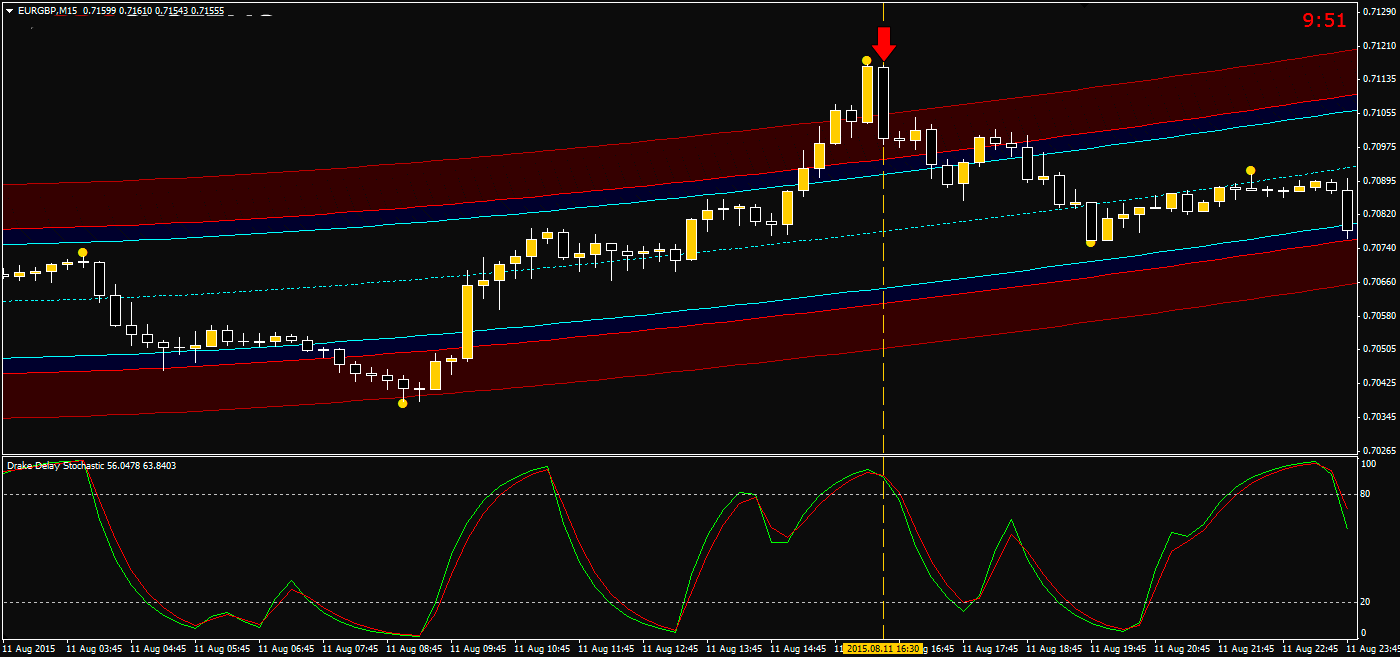1400x657 pixels.
Task: Click the yellow dot under the 19:15 candle
Action: point(1090,242)
